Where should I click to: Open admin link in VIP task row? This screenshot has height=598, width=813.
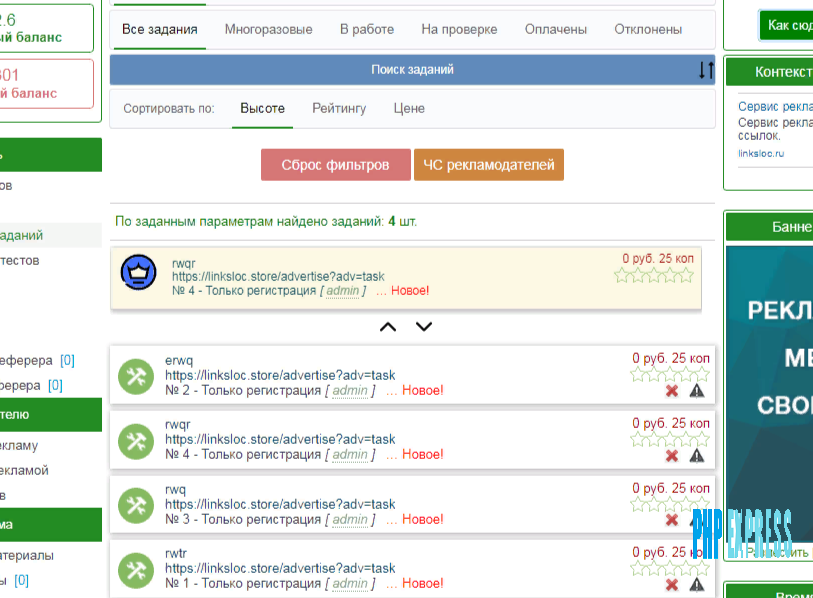point(343,290)
